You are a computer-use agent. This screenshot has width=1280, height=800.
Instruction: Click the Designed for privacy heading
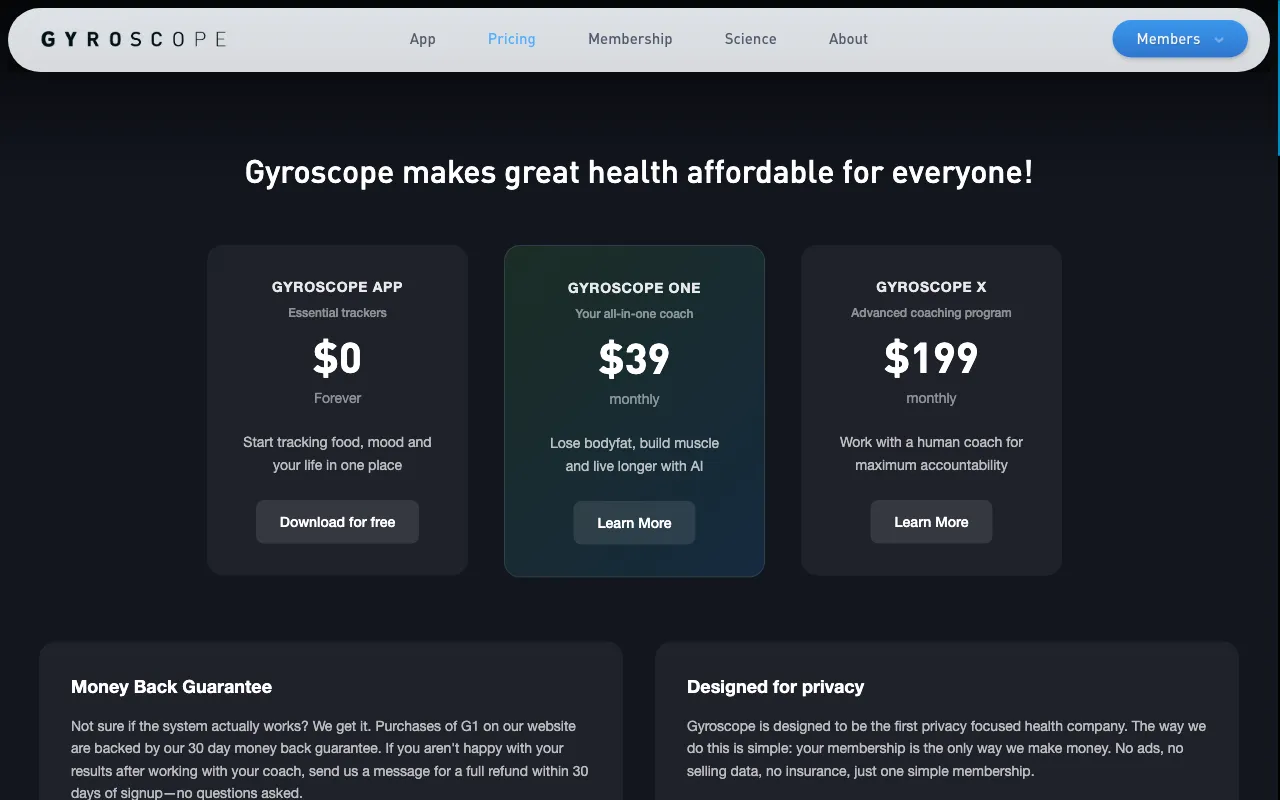tap(775, 687)
